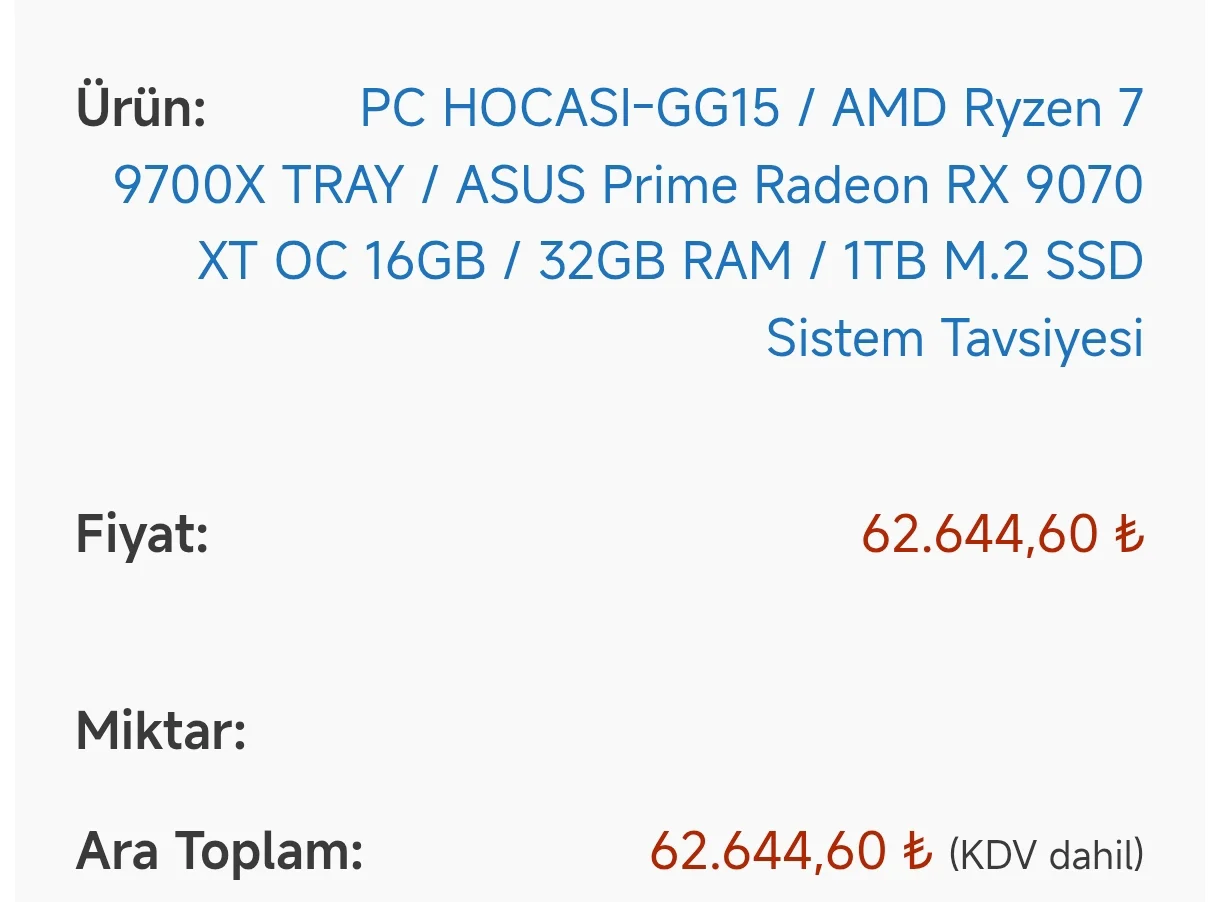This screenshot has width=1220, height=902.
Task: Click the 62.644,60 subtotal amount
Action: click(768, 852)
